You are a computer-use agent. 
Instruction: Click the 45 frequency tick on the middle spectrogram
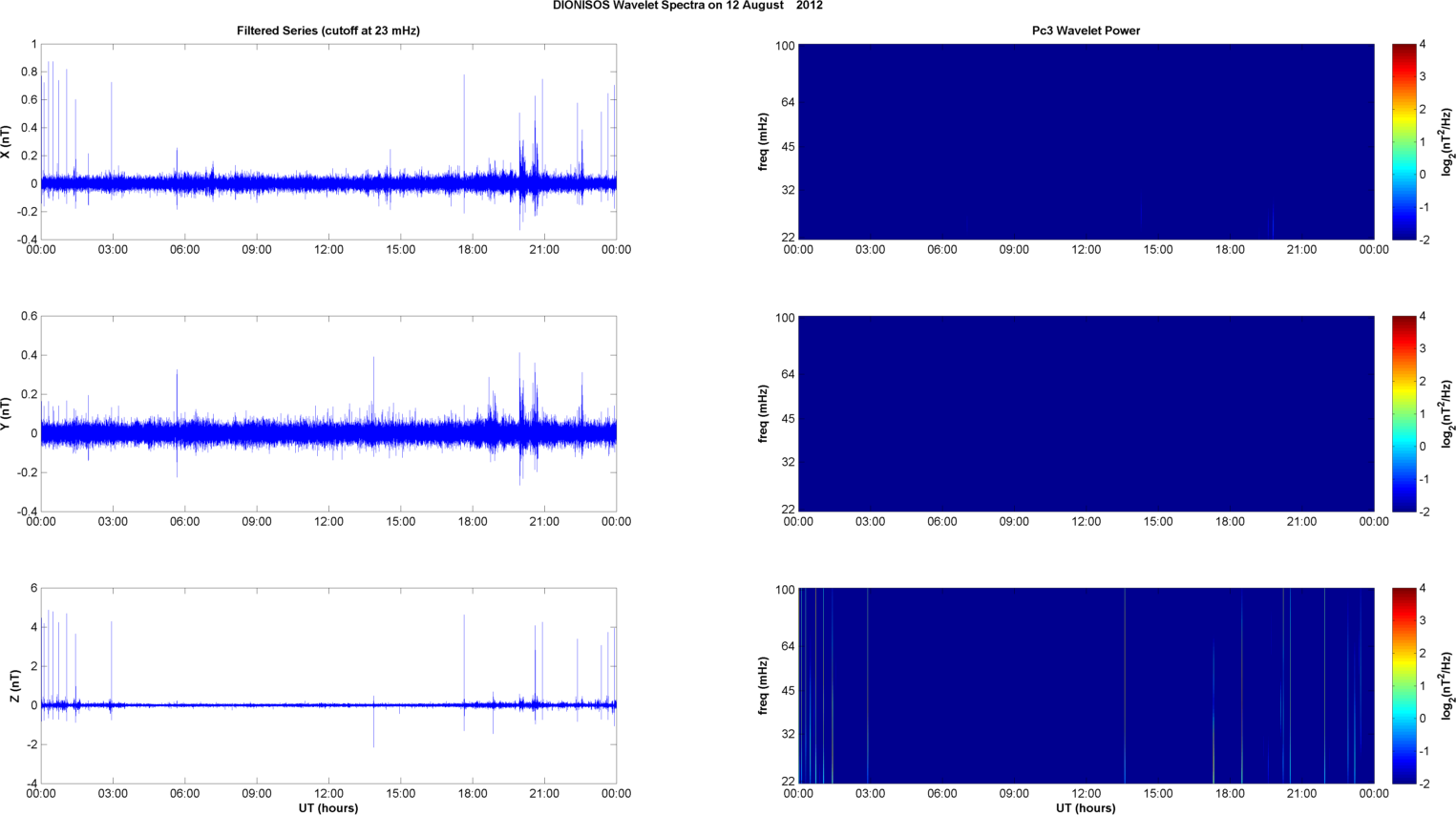pyautogui.click(x=788, y=419)
